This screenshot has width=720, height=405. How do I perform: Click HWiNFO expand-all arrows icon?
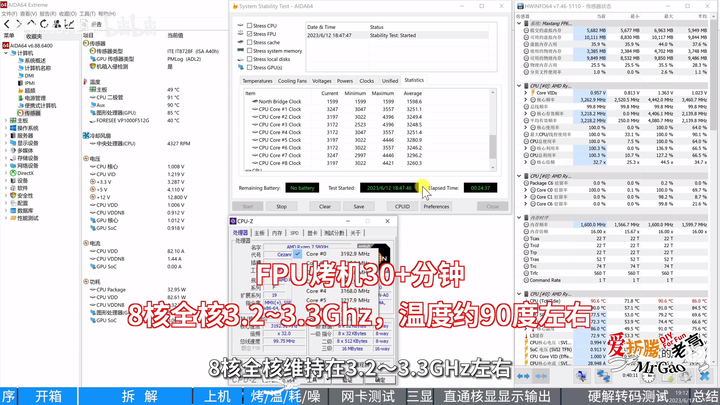523,376
